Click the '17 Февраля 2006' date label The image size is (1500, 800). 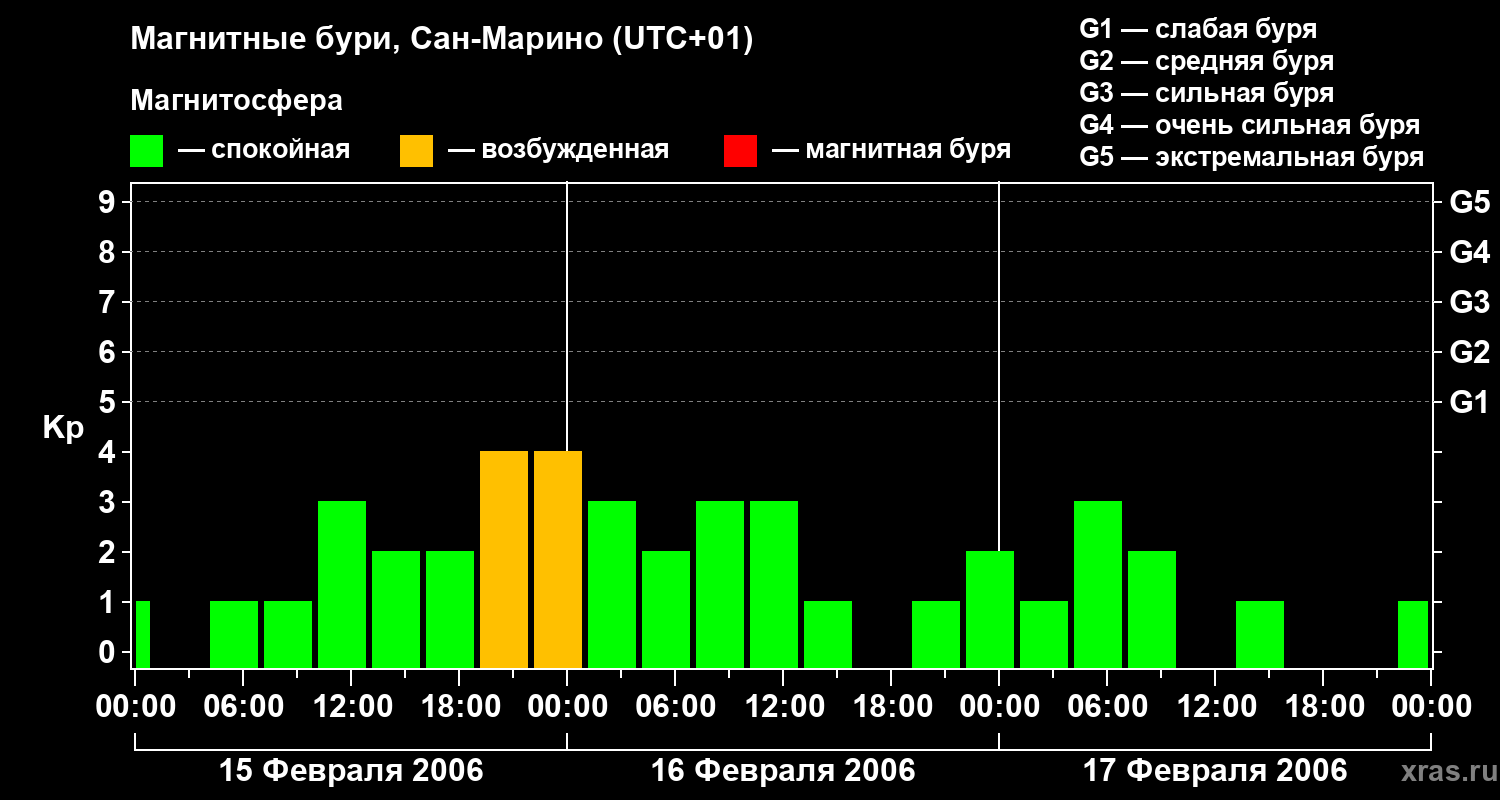click(1215, 771)
